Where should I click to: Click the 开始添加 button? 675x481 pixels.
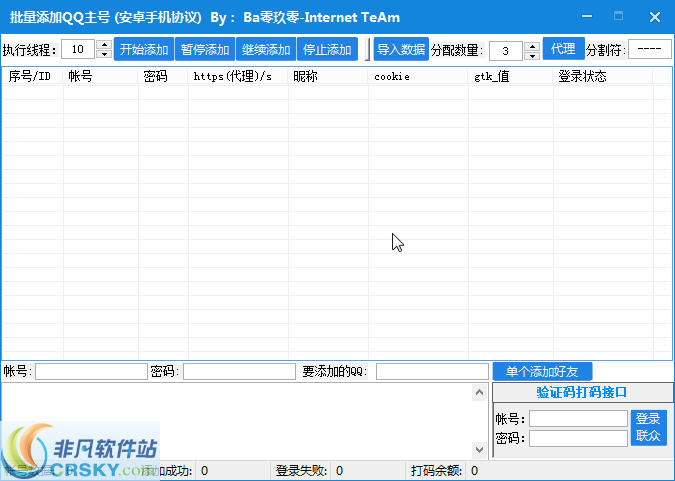point(144,50)
